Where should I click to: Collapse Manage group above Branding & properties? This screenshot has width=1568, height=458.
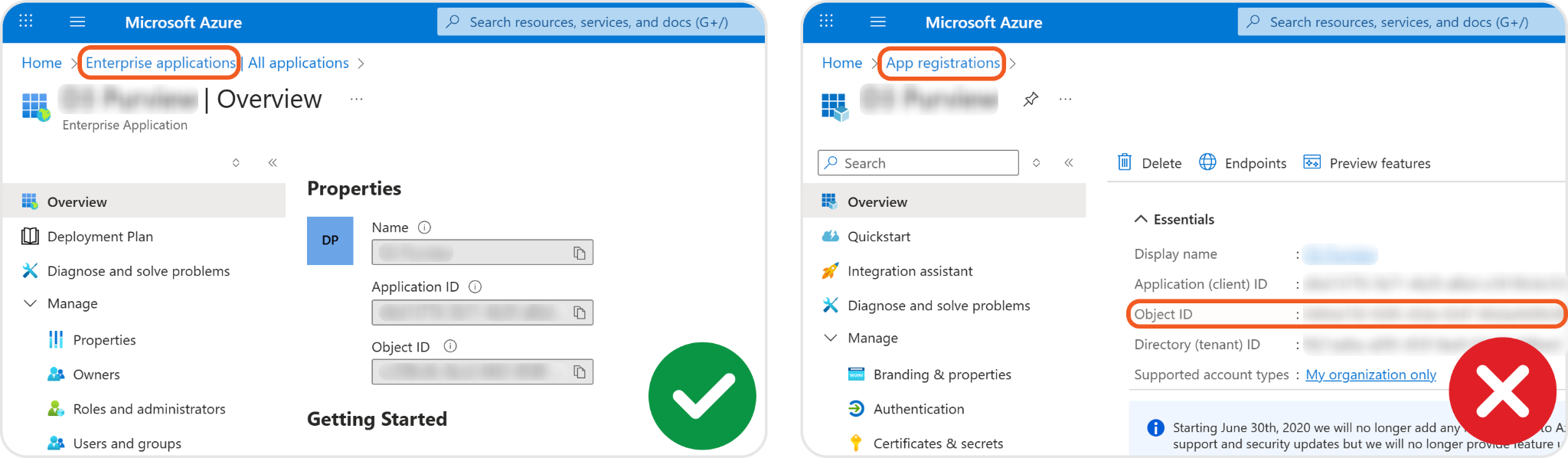tap(831, 338)
